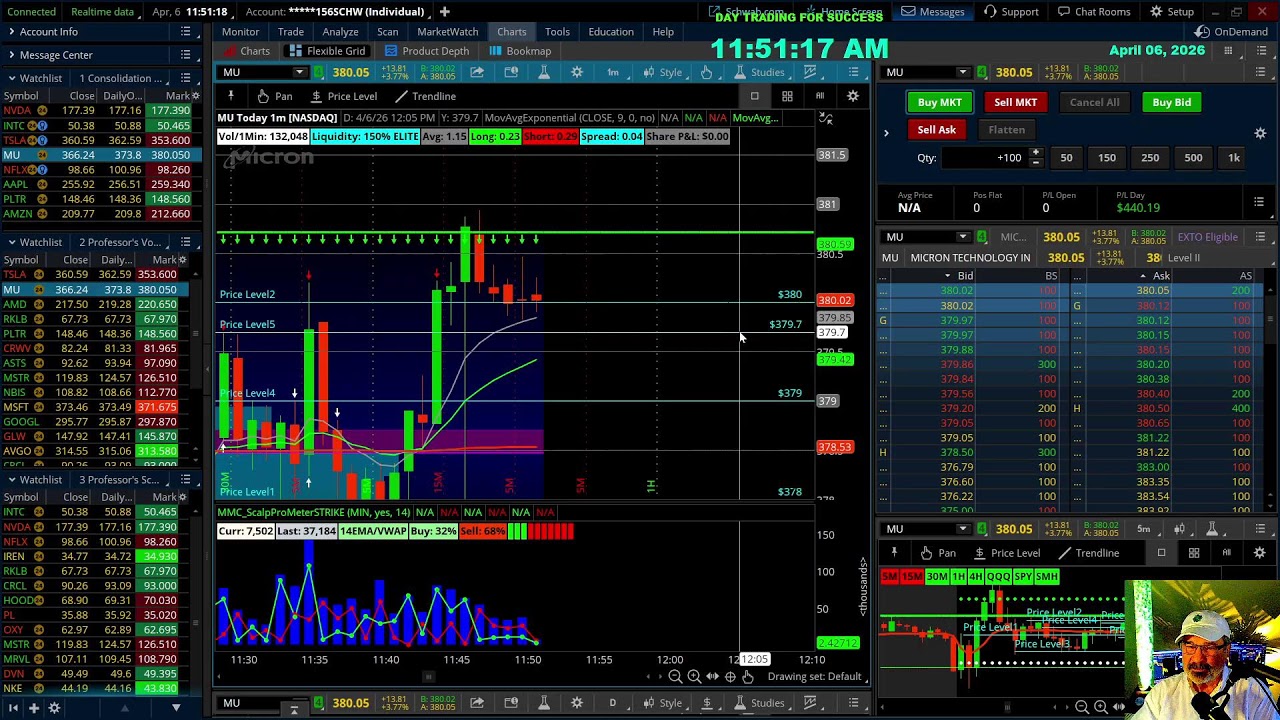Image resolution: width=1280 pixels, height=720 pixels.
Task: Toggle the QQQ green button
Action: pos(998,577)
